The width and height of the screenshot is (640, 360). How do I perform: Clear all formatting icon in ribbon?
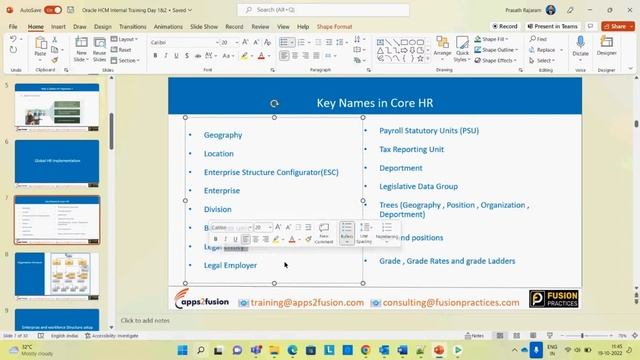267,42
